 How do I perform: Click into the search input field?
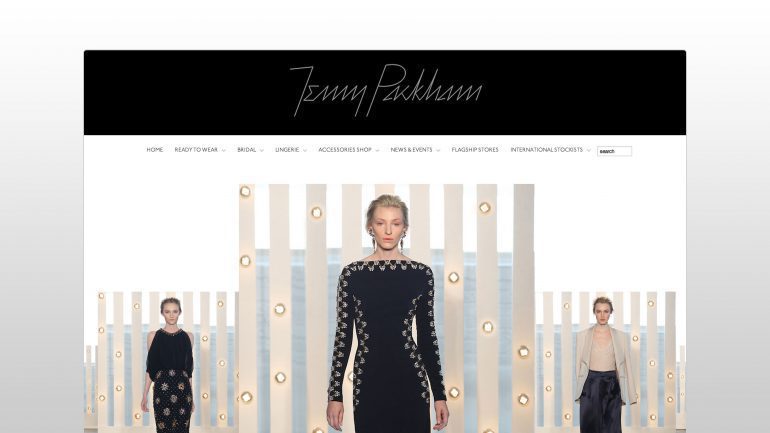click(614, 151)
